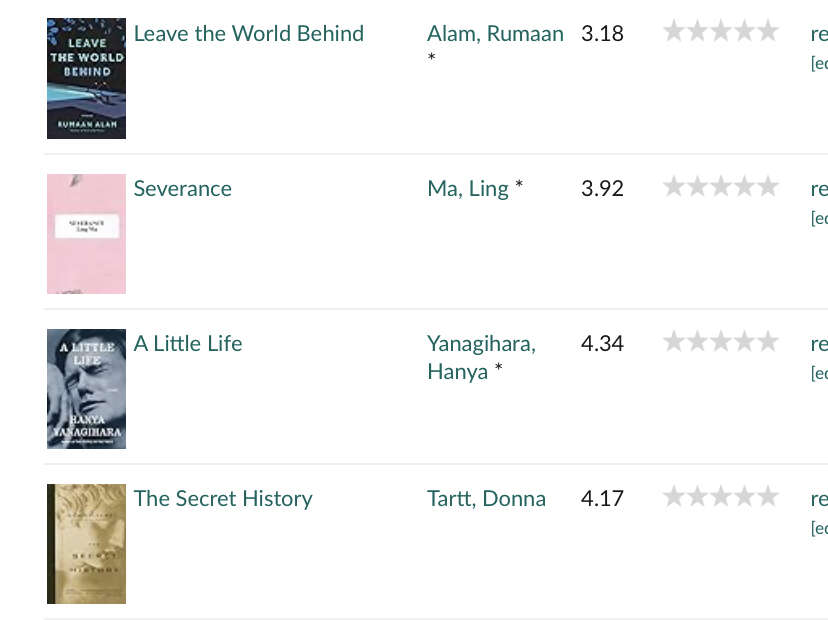Open A Little Life cover image
The height and width of the screenshot is (620, 828).
click(87, 389)
